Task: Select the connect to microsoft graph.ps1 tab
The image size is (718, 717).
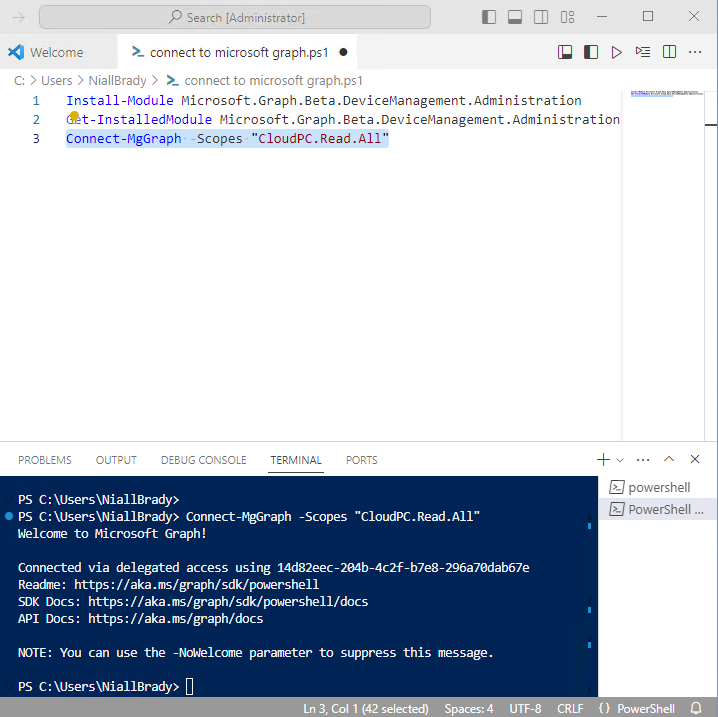Action: 239,53
